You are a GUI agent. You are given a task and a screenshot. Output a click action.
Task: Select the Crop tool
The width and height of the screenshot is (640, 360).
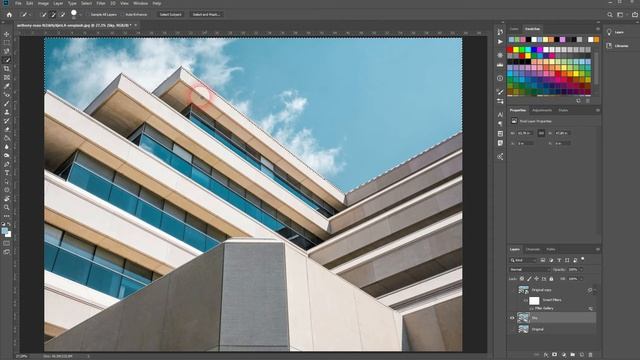[x=7, y=69]
